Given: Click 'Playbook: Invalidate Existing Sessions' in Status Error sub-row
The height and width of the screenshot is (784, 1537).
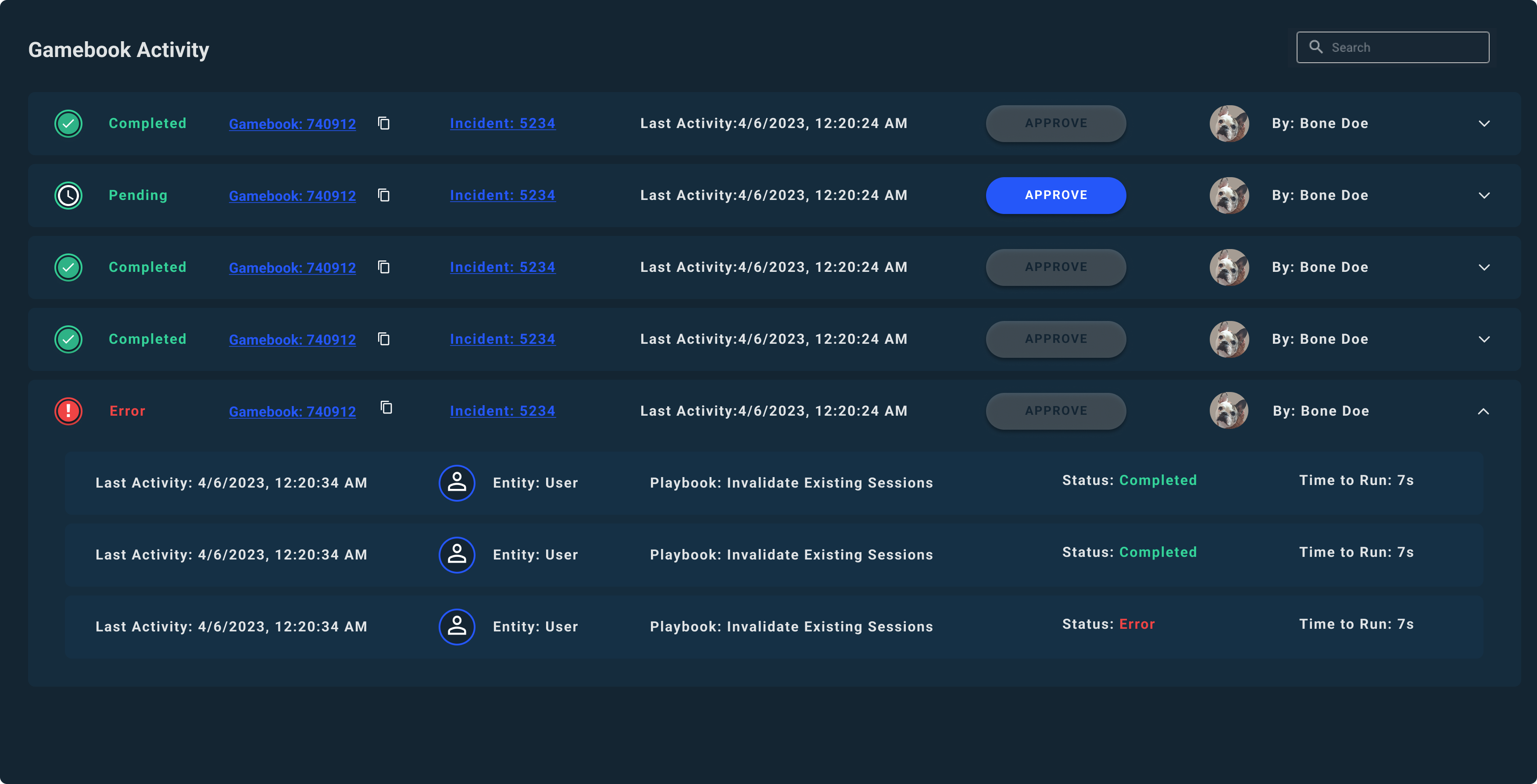Looking at the screenshot, I should click(x=791, y=627).
